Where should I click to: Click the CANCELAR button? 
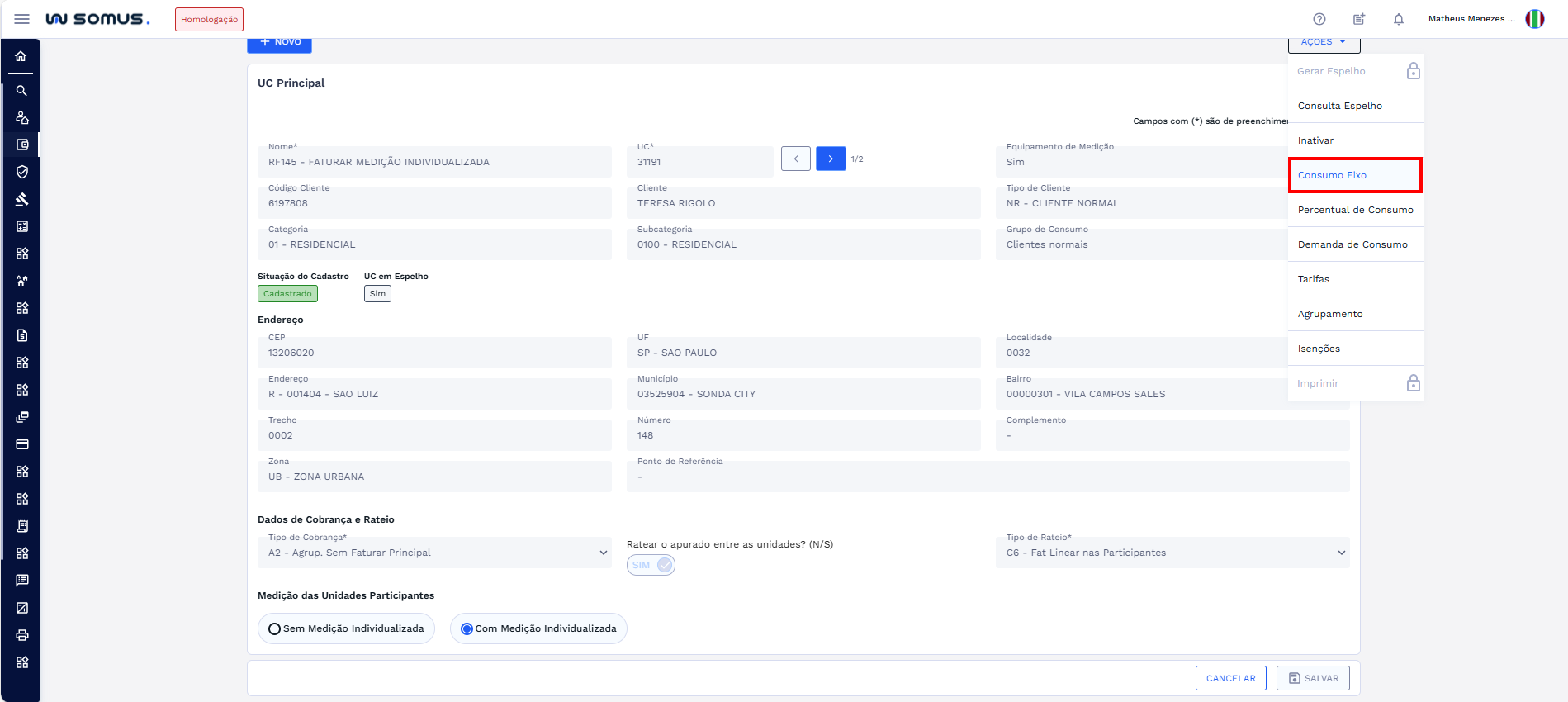(x=1230, y=678)
